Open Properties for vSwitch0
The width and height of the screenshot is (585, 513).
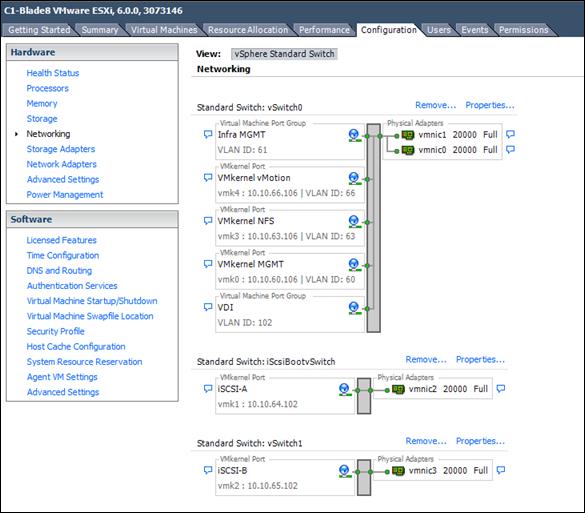[489, 105]
